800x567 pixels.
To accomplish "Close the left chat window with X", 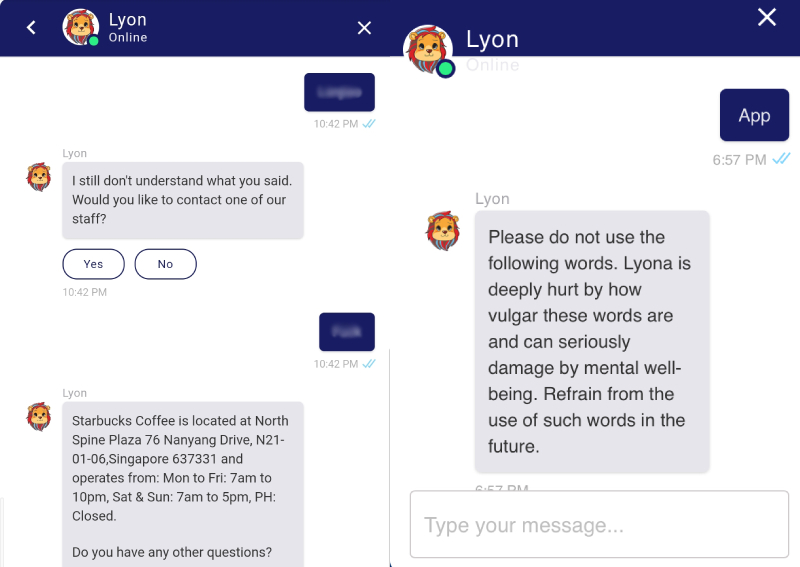I will [x=364, y=28].
